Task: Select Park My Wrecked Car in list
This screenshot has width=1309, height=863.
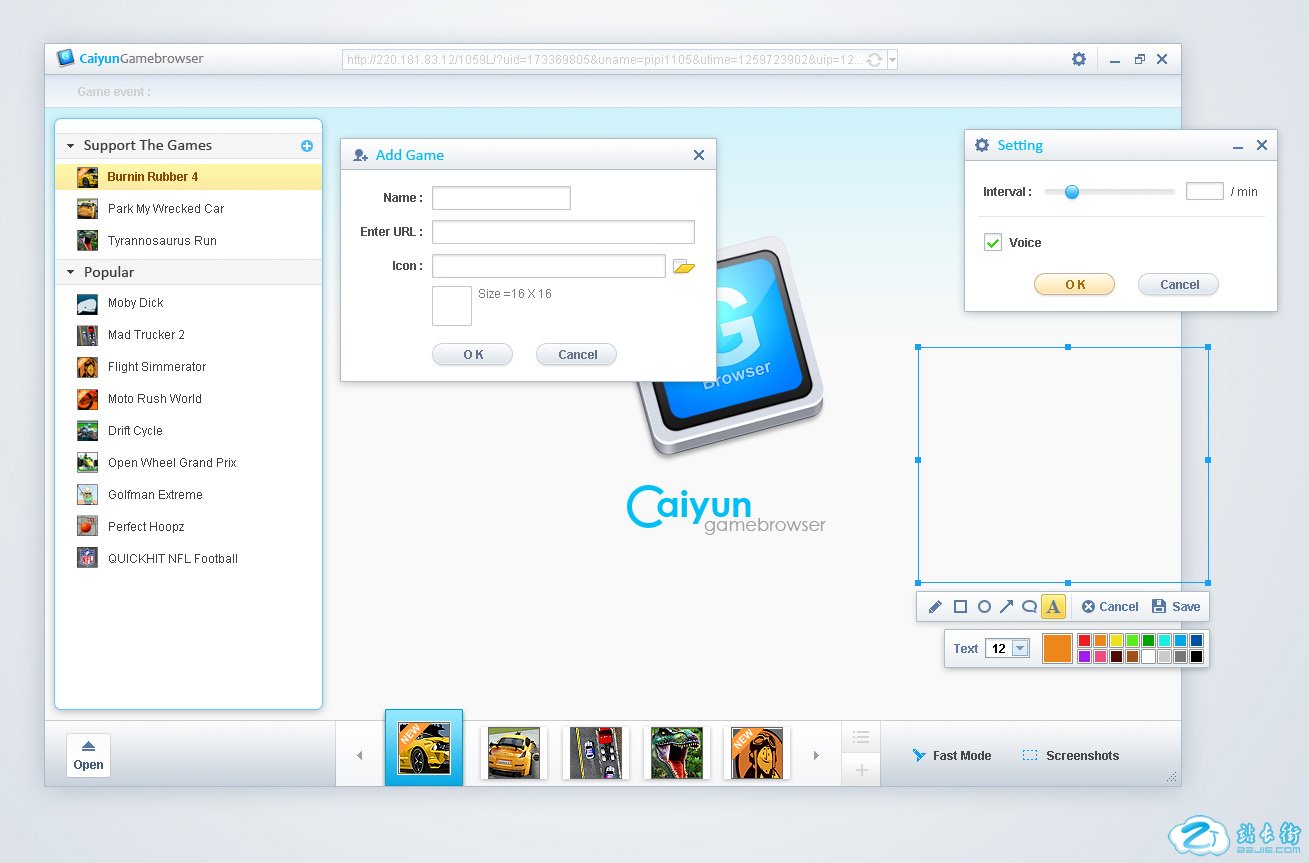Action: (x=189, y=209)
